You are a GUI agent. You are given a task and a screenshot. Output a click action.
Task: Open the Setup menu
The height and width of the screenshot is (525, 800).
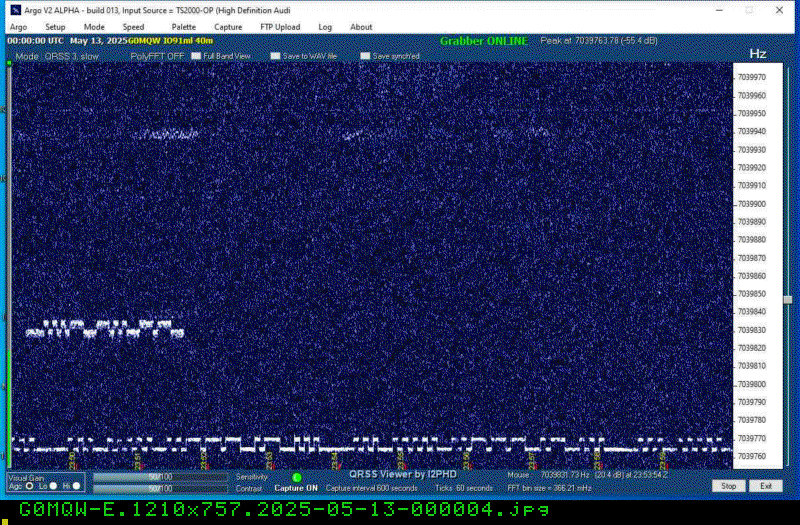point(55,27)
